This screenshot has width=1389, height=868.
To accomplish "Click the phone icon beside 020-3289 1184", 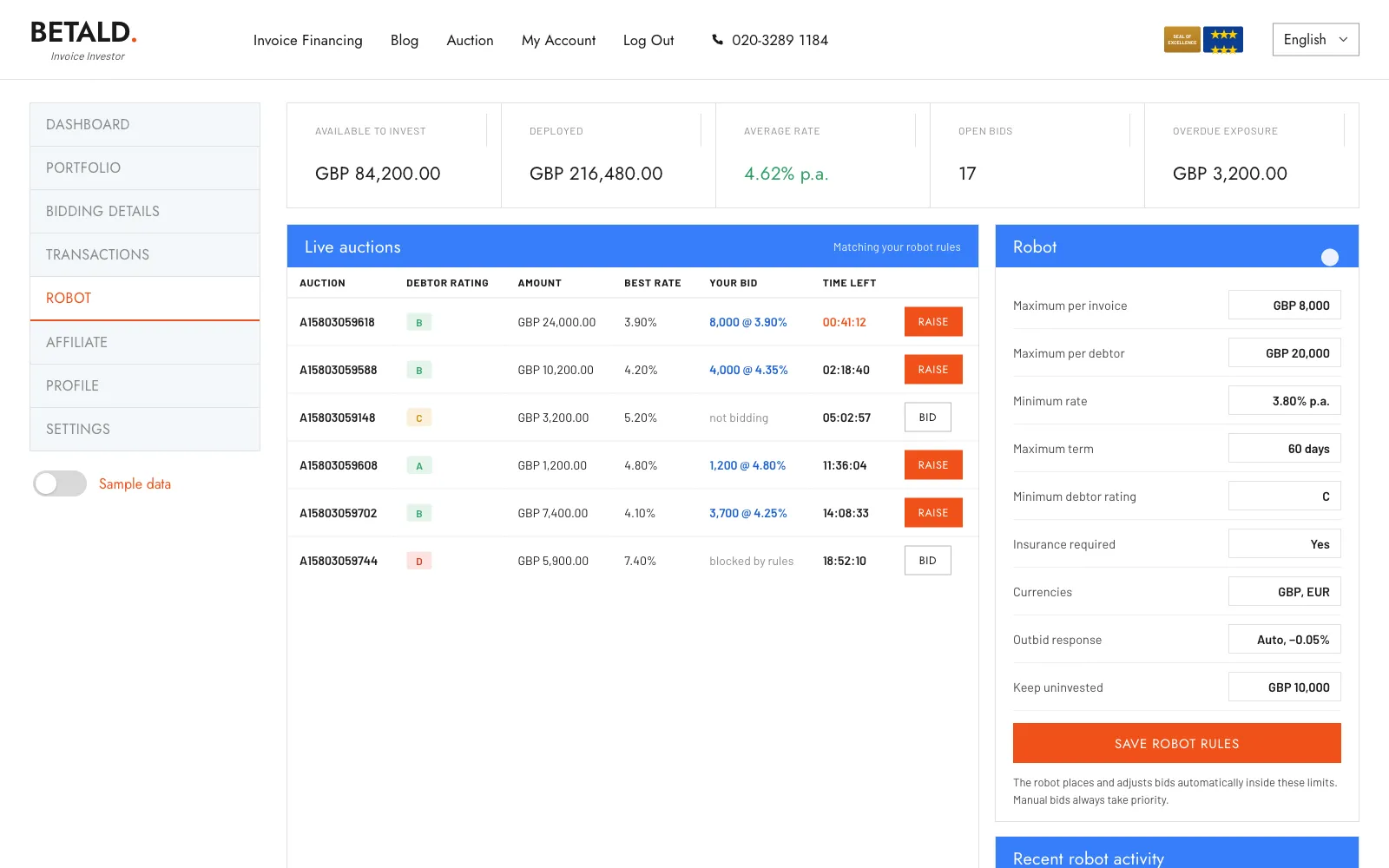I will click(x=717, y=40).
